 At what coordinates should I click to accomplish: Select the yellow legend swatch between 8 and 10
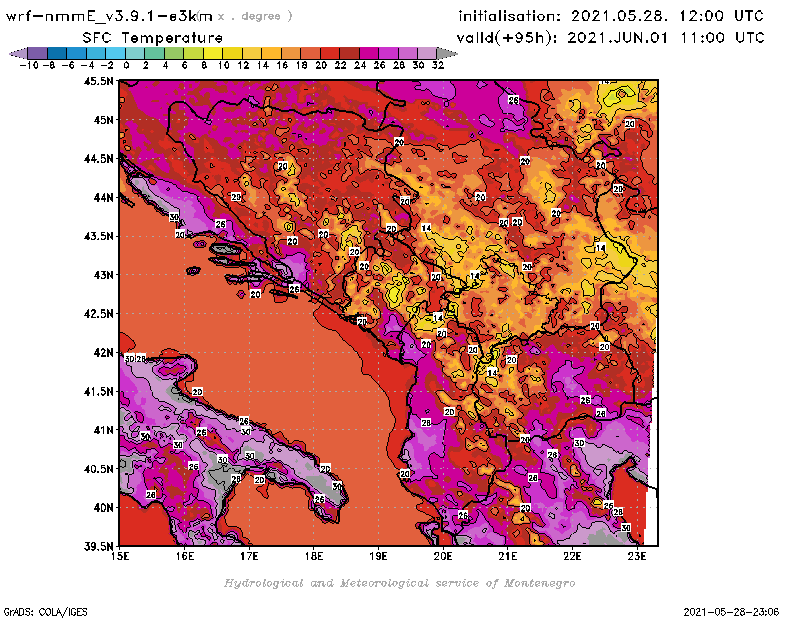coord(213,53)
